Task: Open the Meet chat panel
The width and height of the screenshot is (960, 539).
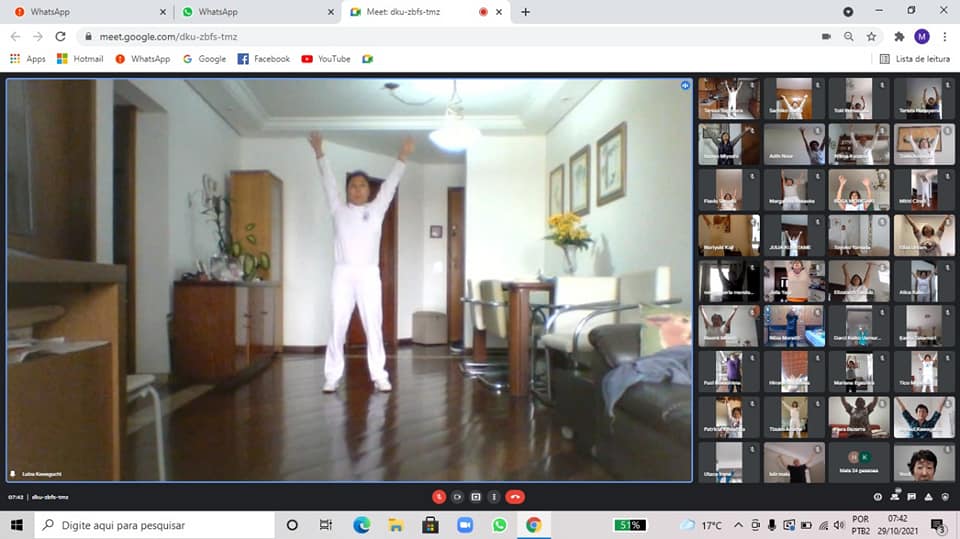Action: [x=913, y=496]
